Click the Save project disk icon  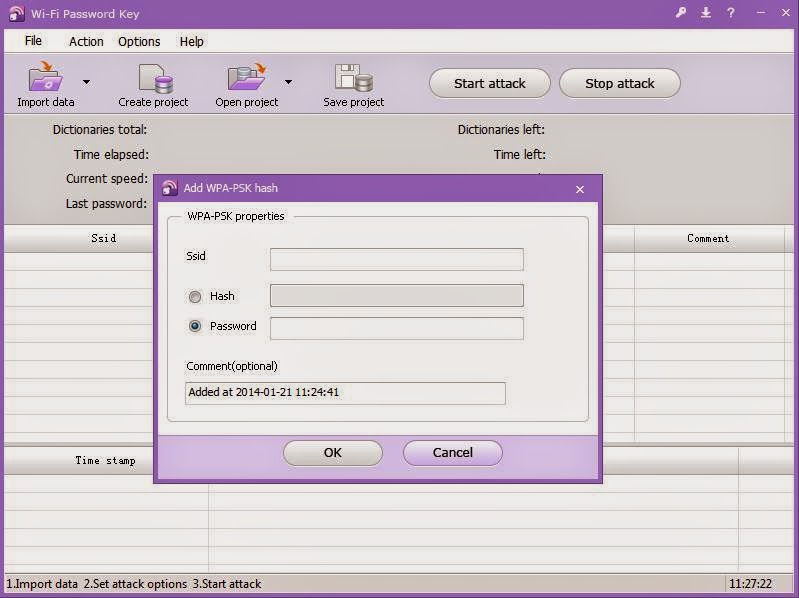353,78
